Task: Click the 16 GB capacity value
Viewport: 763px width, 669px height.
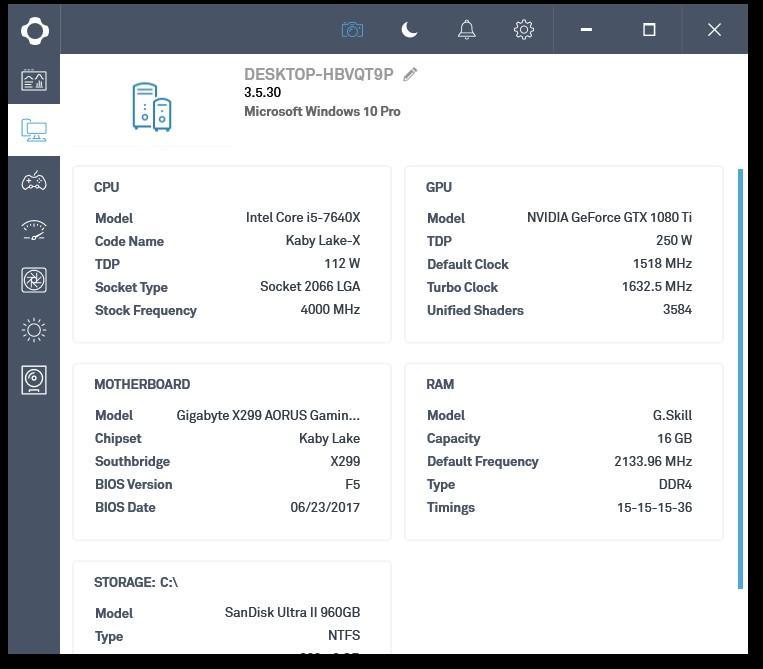Action: pos(674,438)
